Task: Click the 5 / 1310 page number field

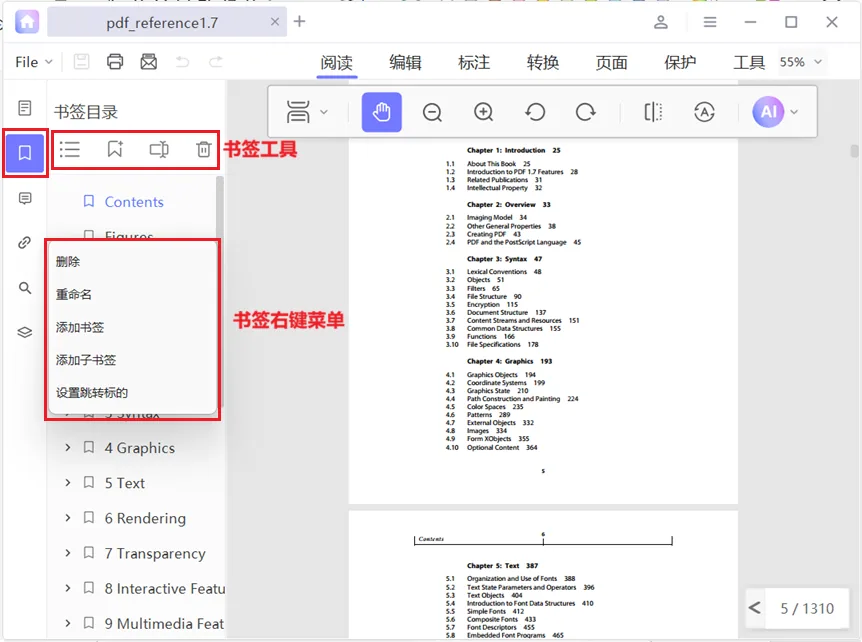Action: point(807,608)
